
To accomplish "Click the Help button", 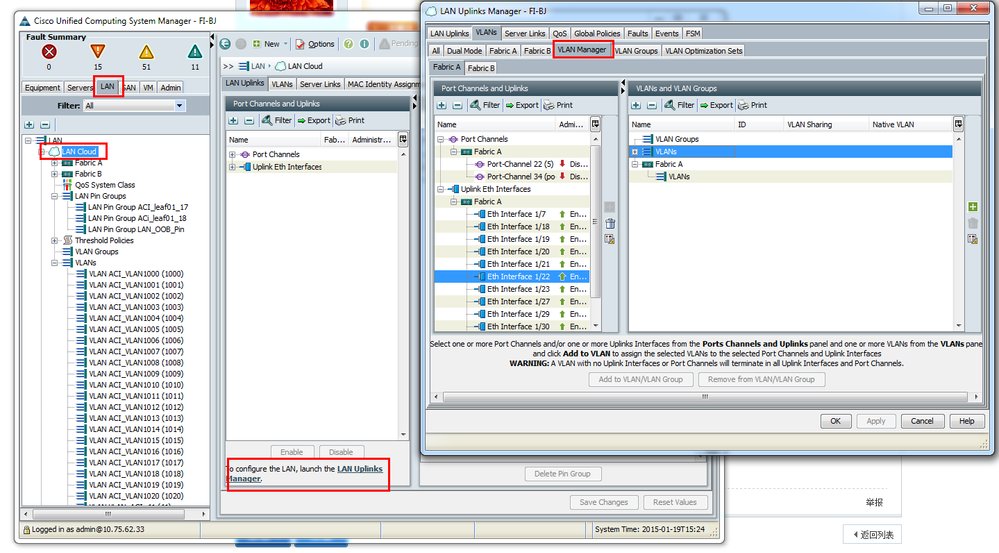I will 967,421.
